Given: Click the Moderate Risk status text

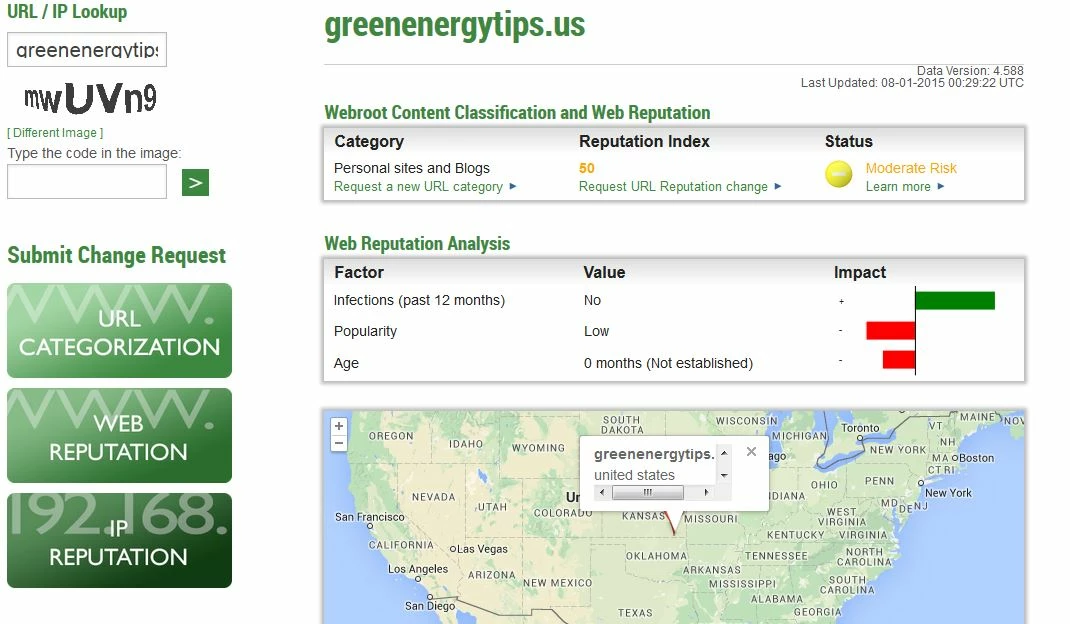Looking at the screenshot, I should coord(911,168).
